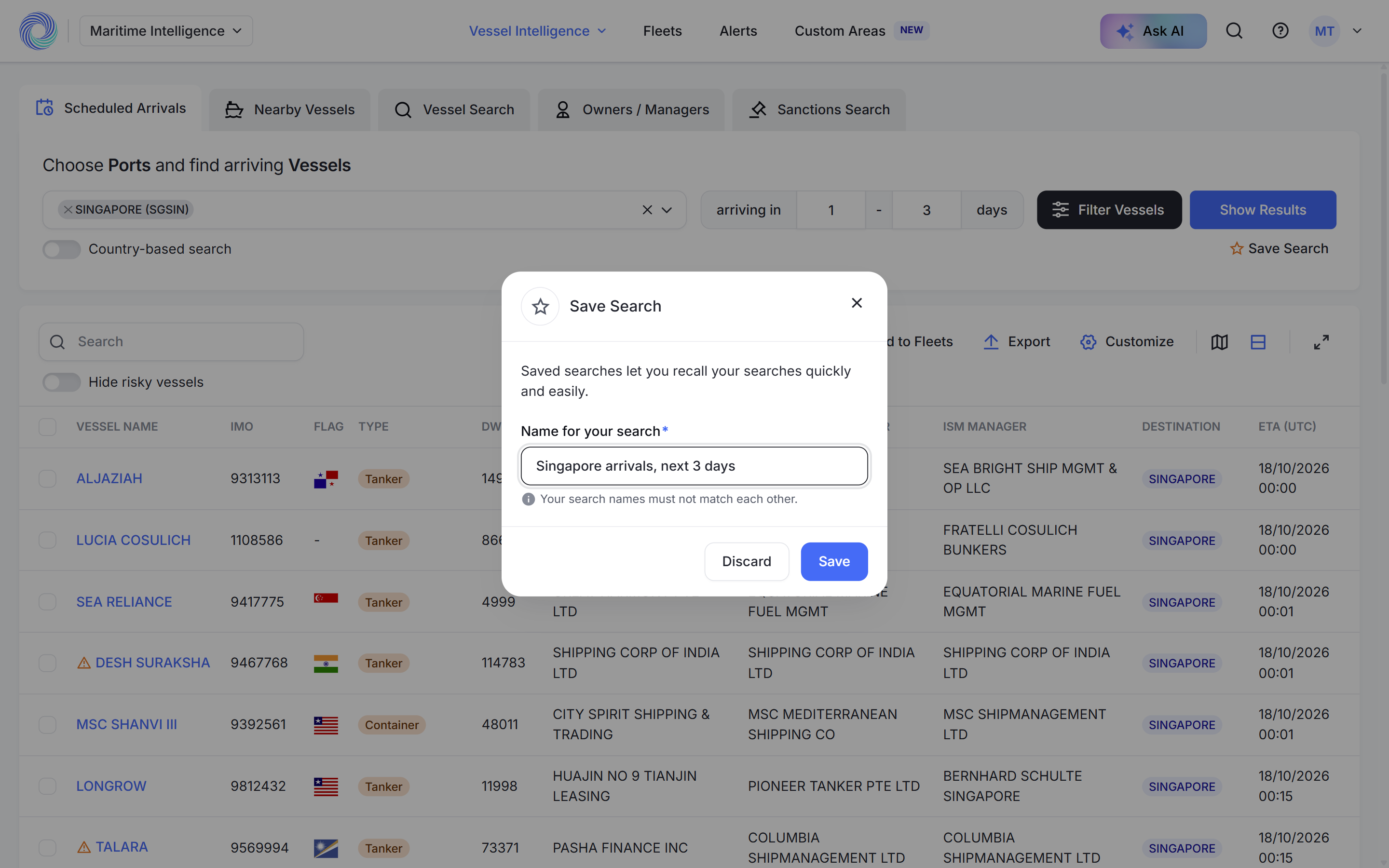Click warning icon beside DESH SURAKSHA
Viewport: 1389px width, 868px height.
84,663
